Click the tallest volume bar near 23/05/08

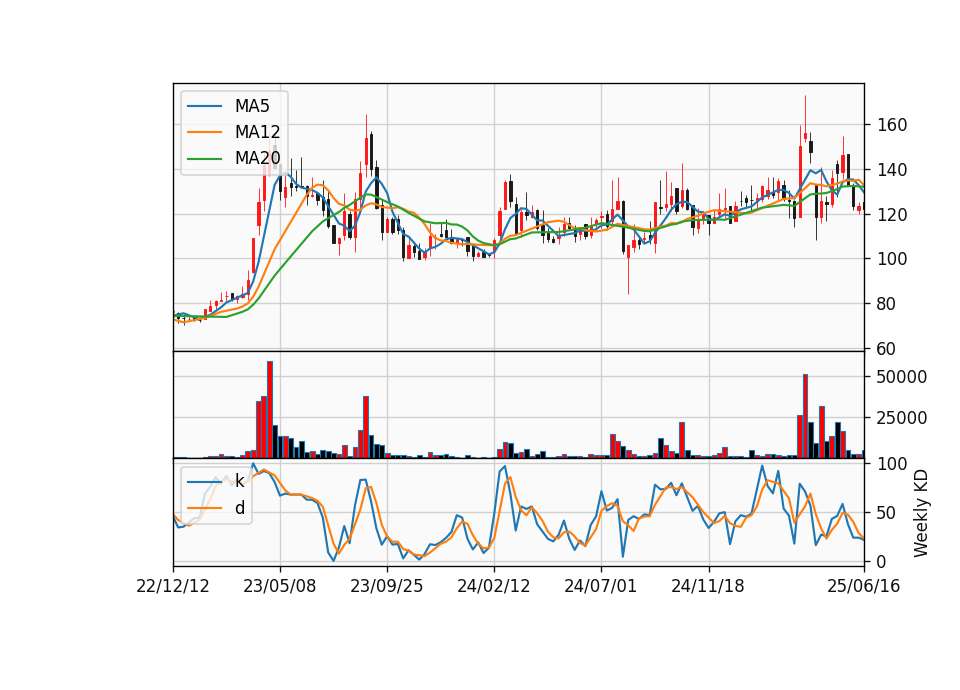point(270,410)
